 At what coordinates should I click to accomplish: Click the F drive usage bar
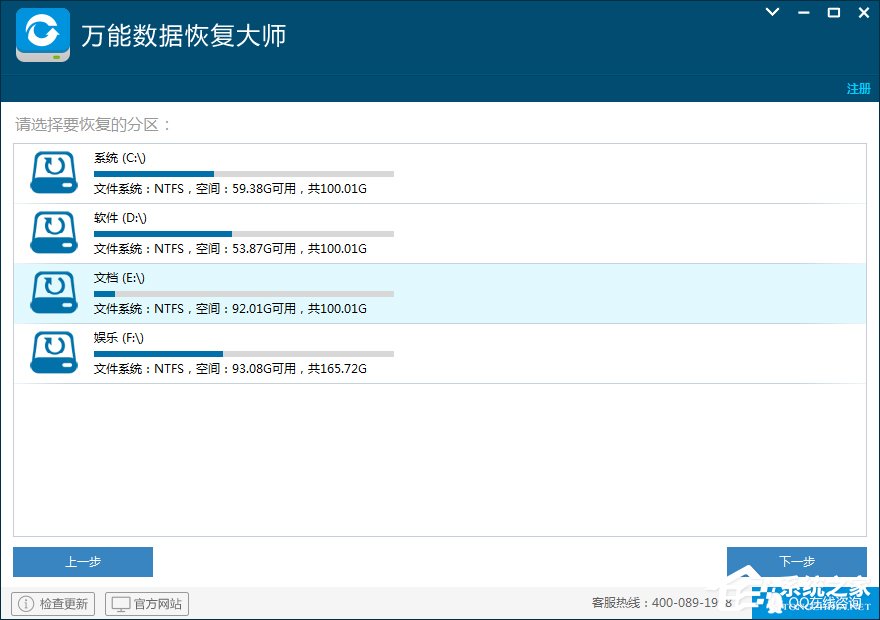[x=243, y=354]
